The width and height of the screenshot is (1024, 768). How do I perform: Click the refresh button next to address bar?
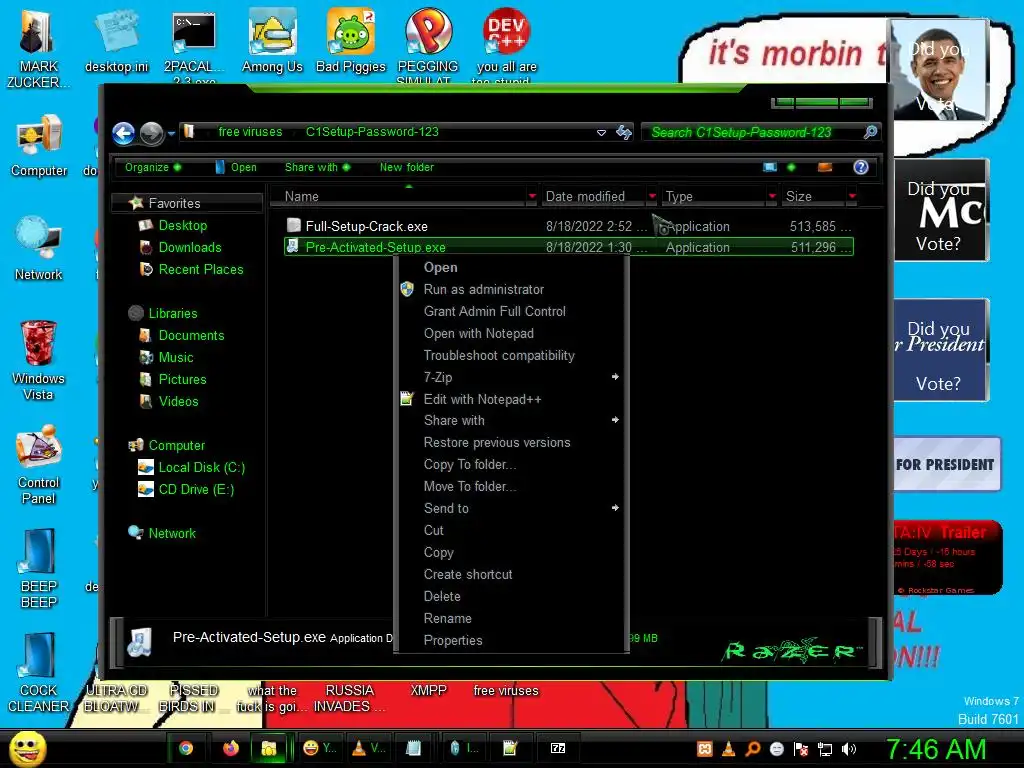(x=624, y=133)
